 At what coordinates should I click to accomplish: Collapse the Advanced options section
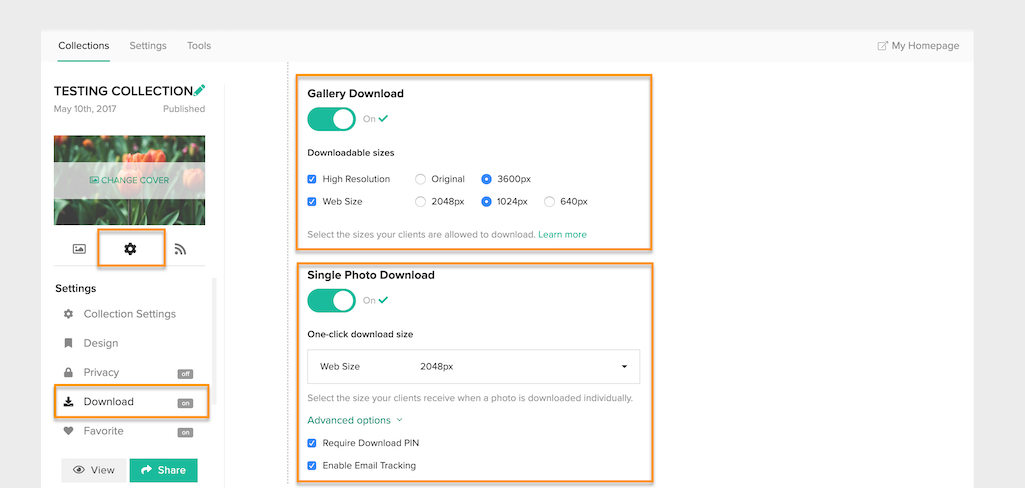click(x=355, y=420)
